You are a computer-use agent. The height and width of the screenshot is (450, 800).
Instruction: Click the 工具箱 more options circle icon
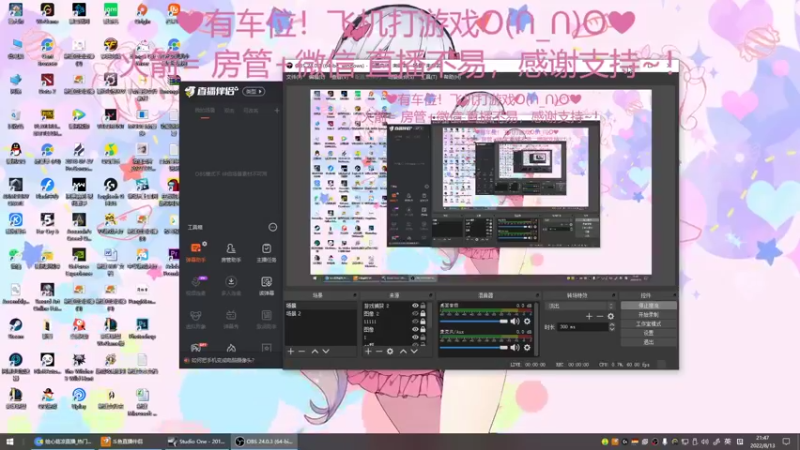[272, 227]
